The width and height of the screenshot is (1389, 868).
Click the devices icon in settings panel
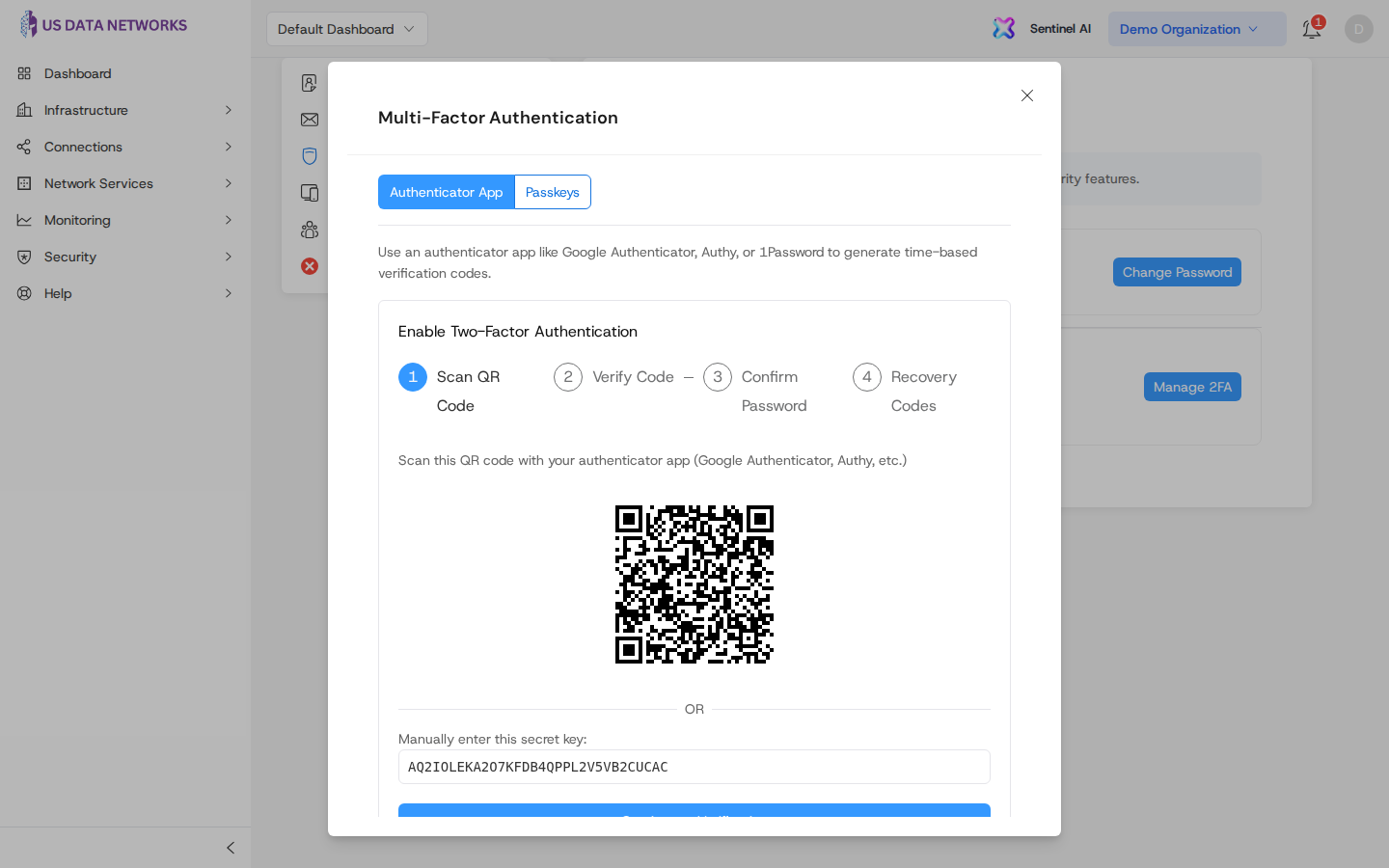coord(310,193)
